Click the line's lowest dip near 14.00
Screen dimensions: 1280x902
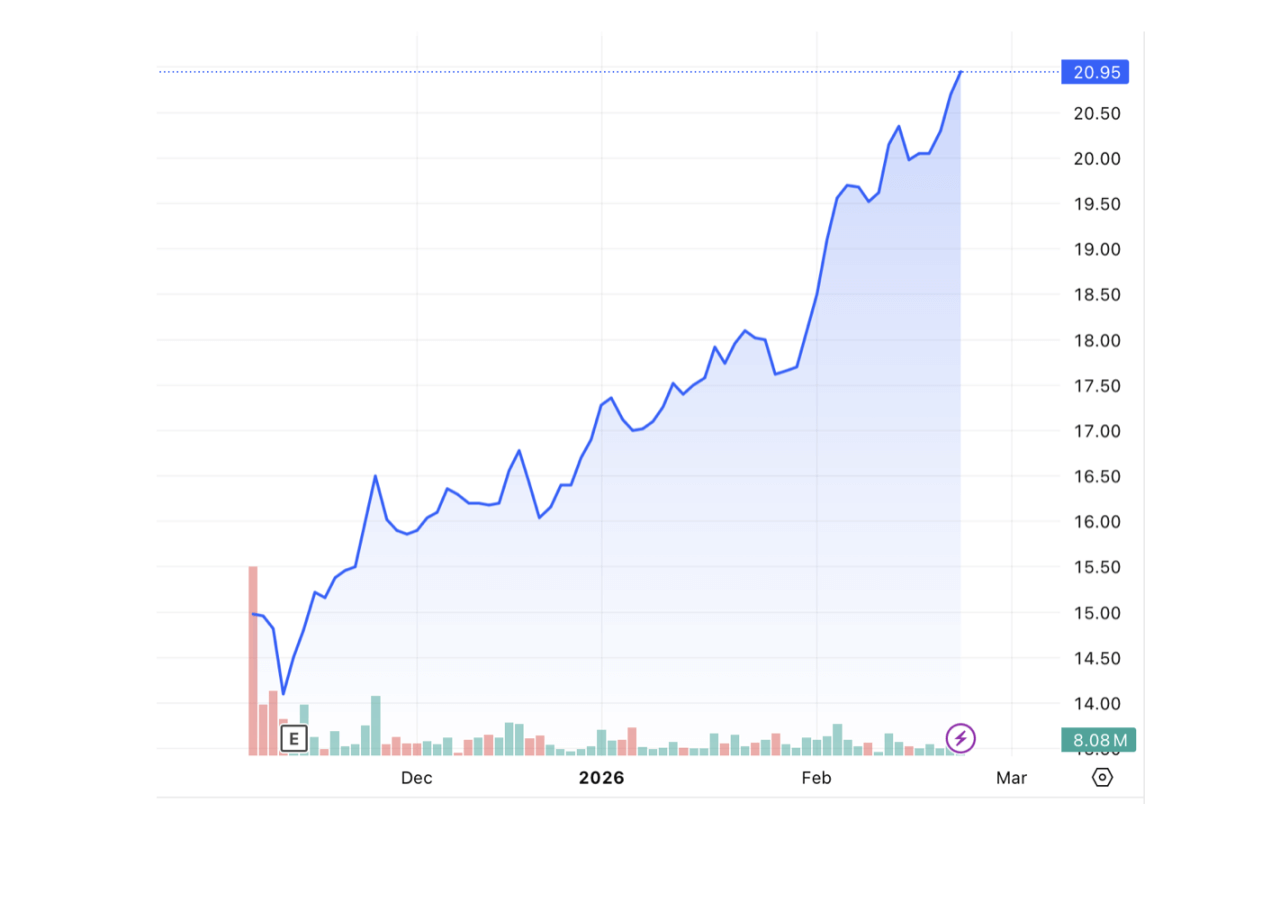click(x=283, y=693)
